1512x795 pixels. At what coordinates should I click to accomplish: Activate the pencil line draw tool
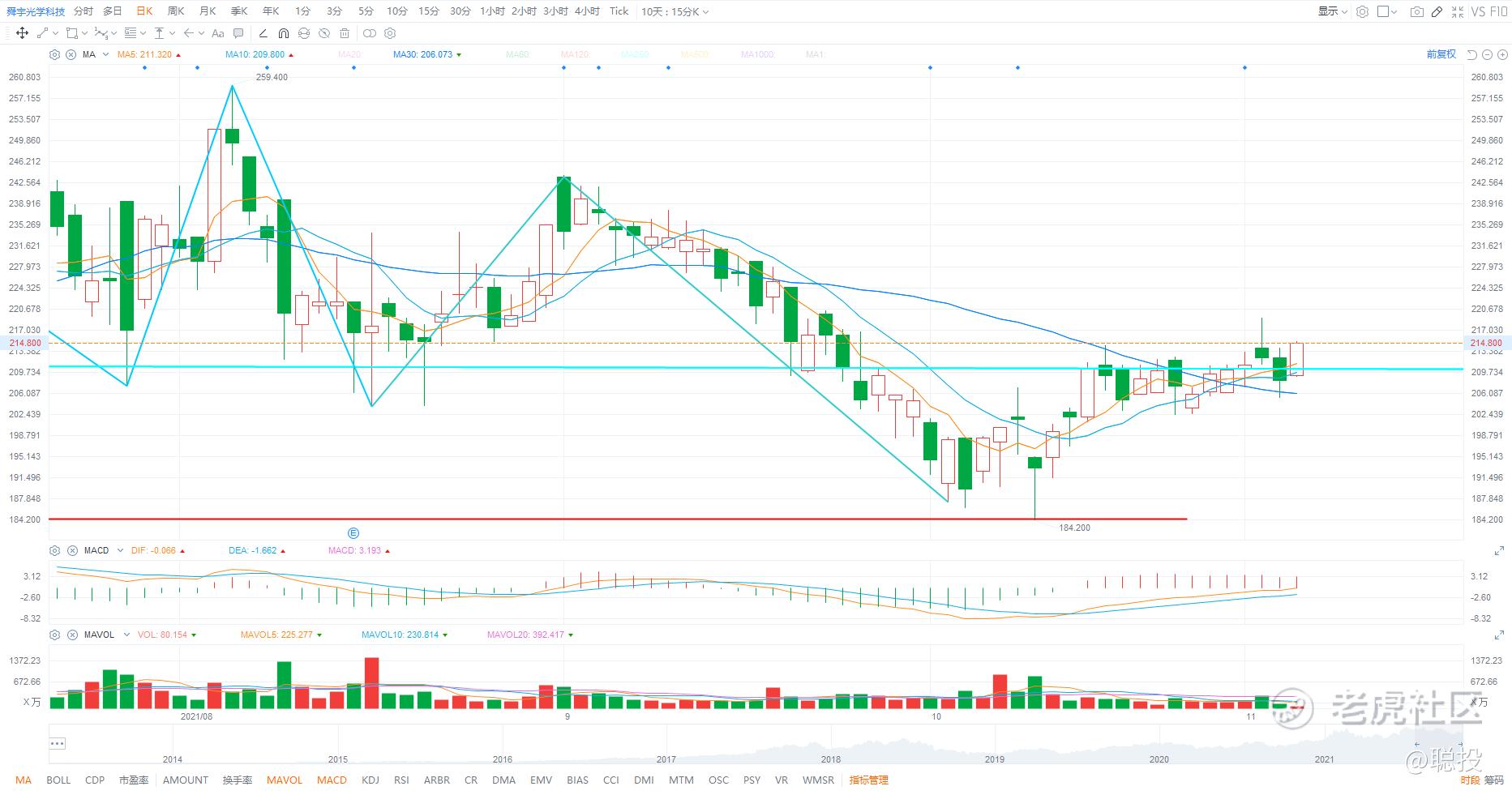coord(263,33)
